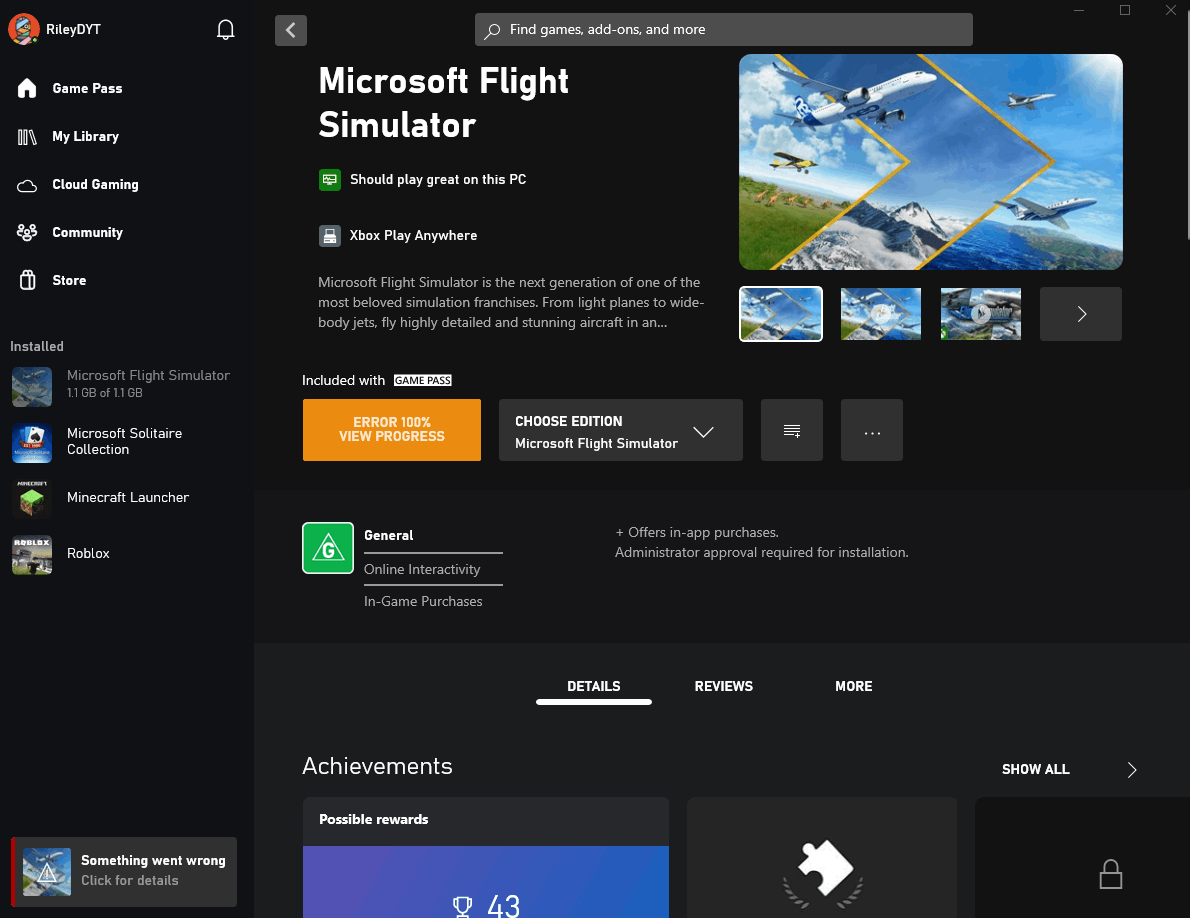The width and height of the screenshot is (1190, 918).
Task: Click the large Flight Simulator hero image
Action: pyautogui.click(x=930, y=162)
